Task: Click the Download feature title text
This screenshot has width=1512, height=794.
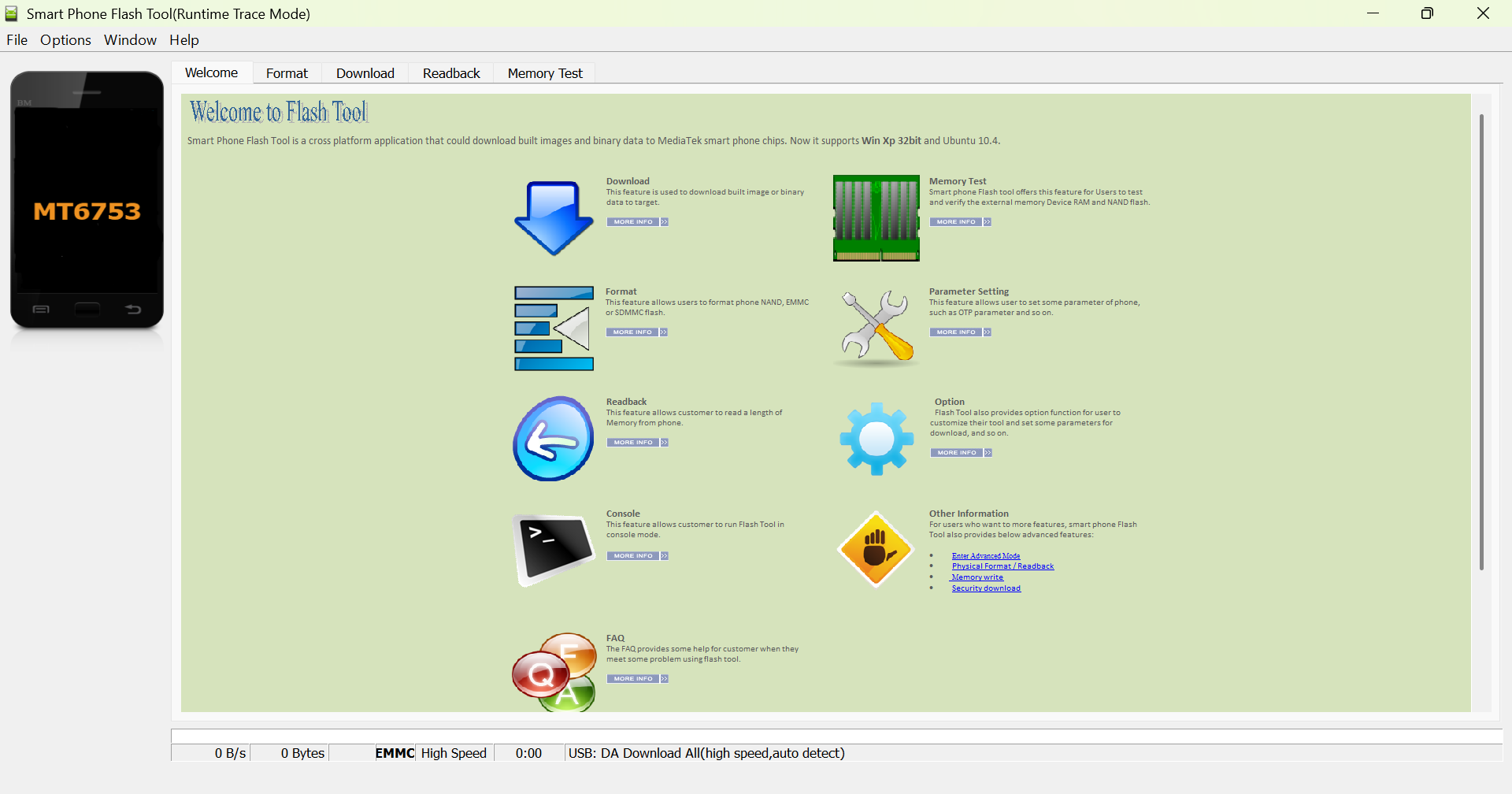Action: (x=628, y=181)
